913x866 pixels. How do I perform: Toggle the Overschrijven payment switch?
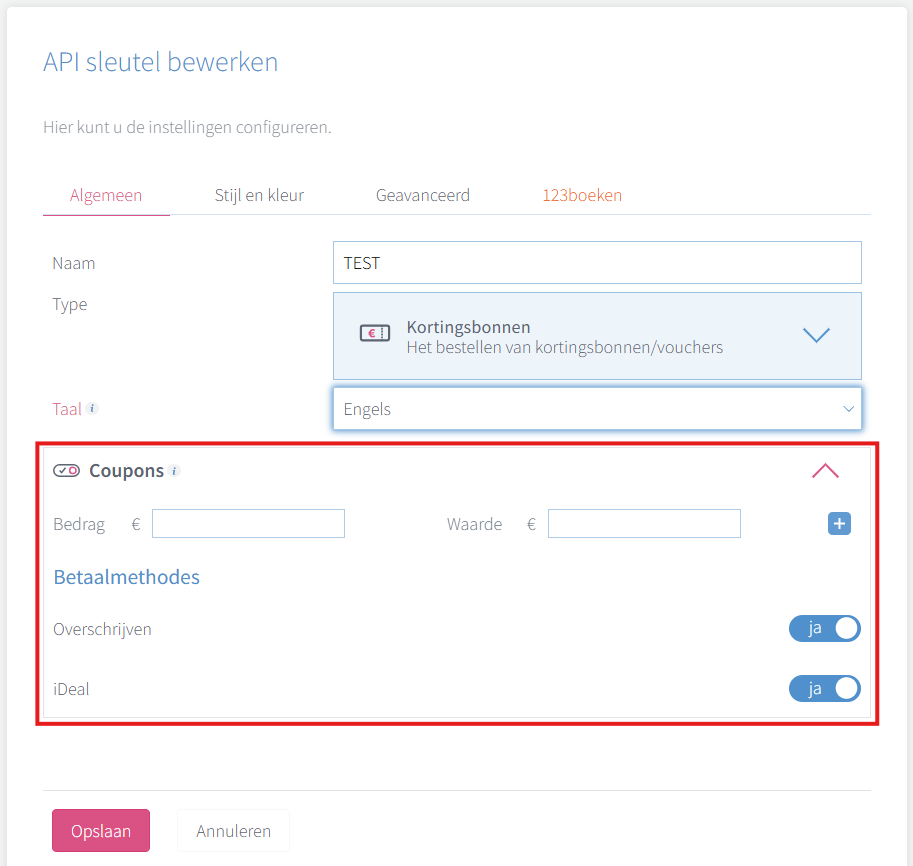(824, 628)
